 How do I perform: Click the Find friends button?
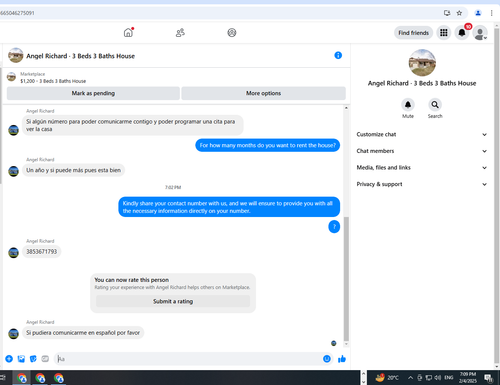click(x=413, y=33)
